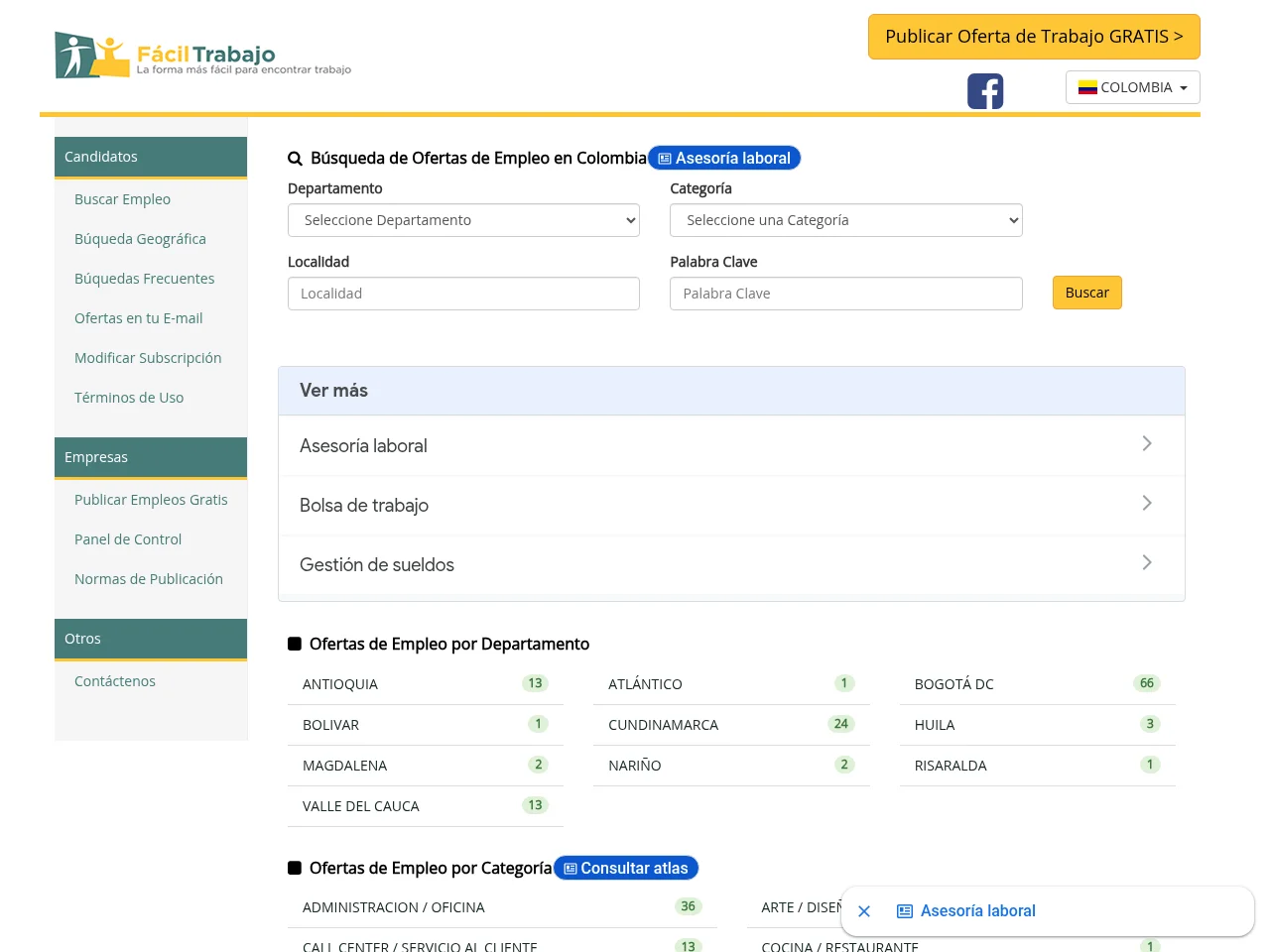Open ADMINISTRACION / OFICINA category

[502, 907]
